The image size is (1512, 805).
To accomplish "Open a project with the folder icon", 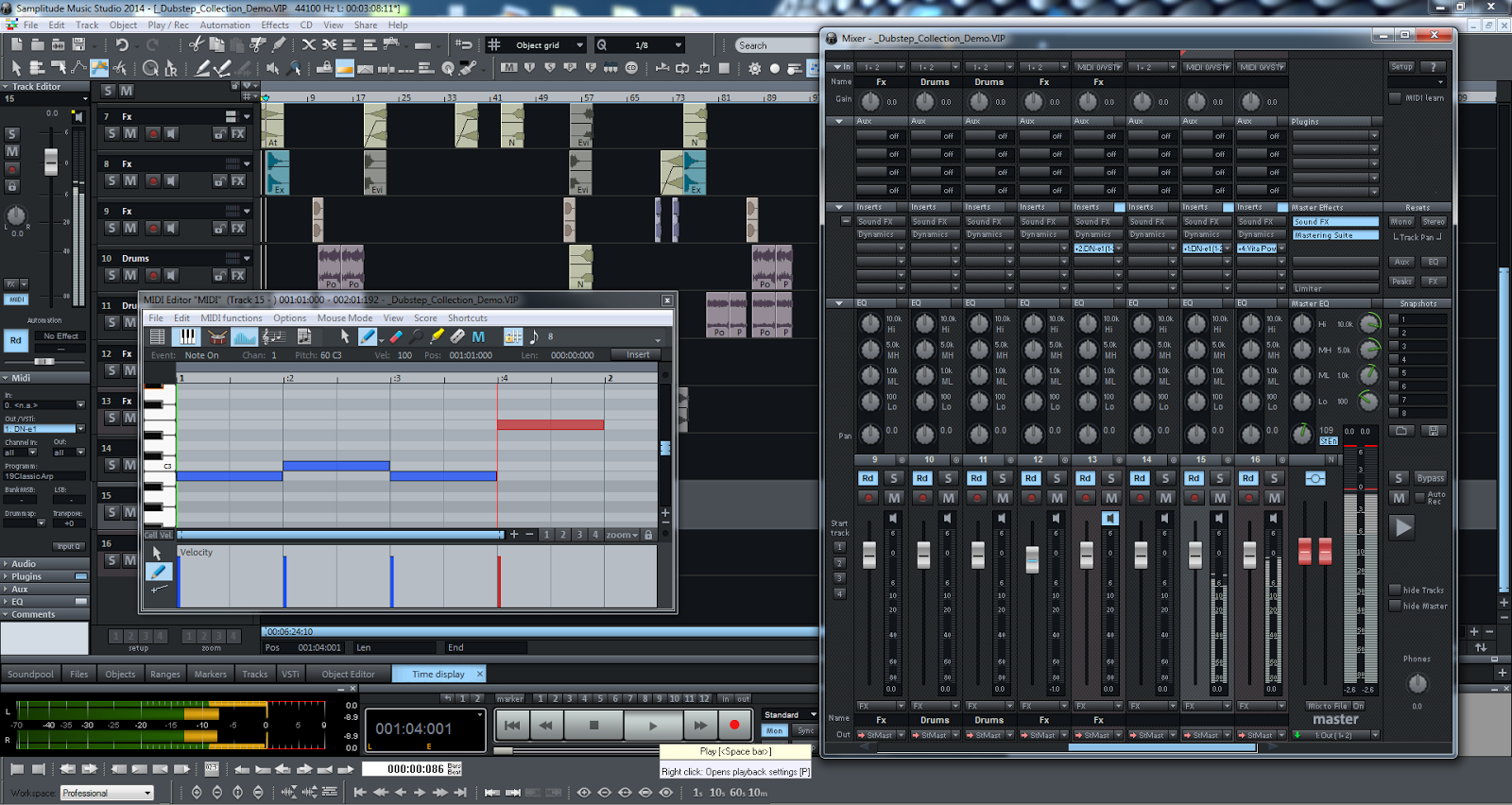I will pos(37,44).
